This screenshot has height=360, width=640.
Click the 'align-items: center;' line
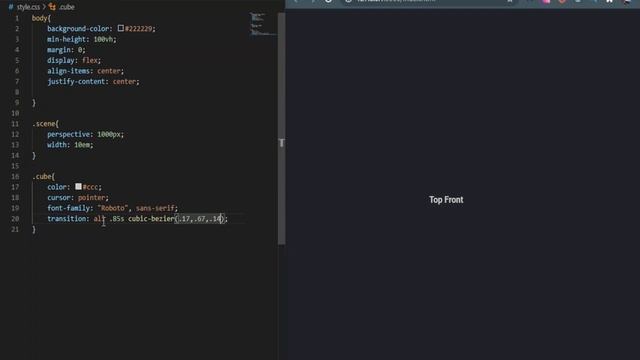click(85, 71)
